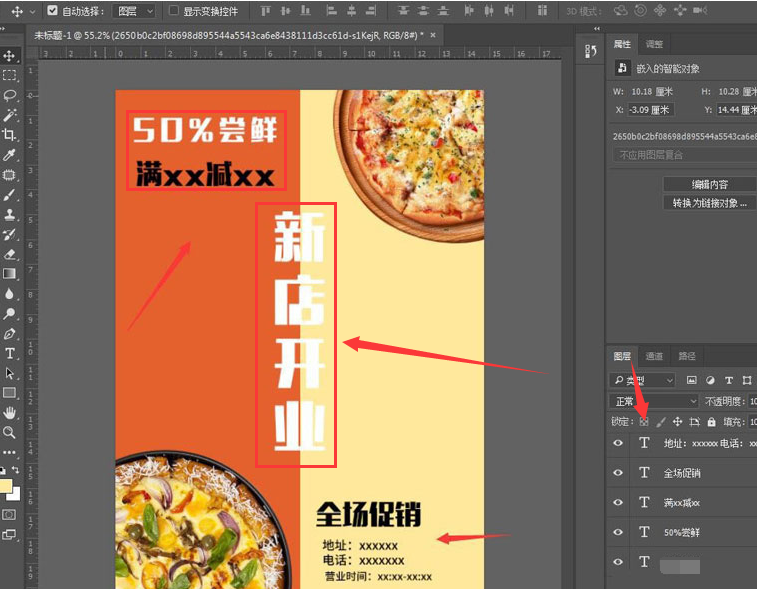The height and width of the screenshot is (589, 757).
Task: Select the Eyedropper tool
Action: pos(10,155)
